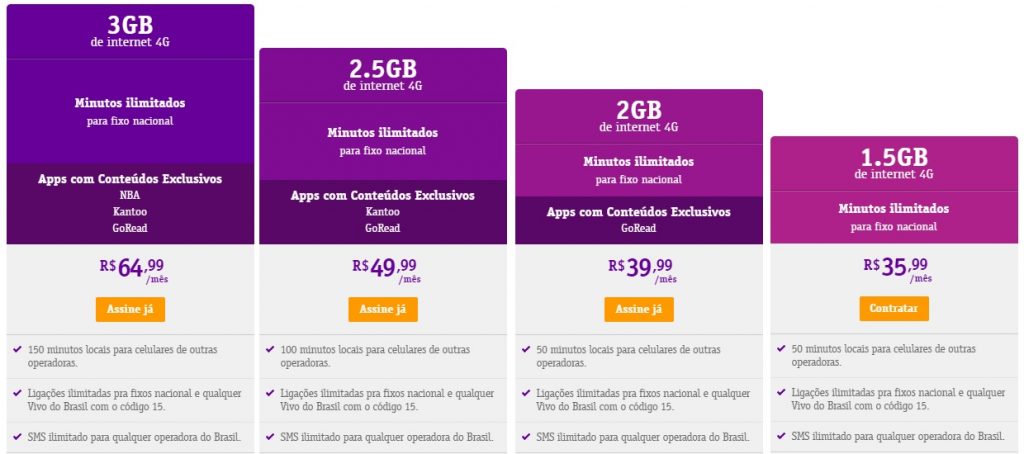Select the 2.5GB de internet 4G heading
Image resolution: width=1024 pixels, height=454 pixels.
(383, 74)
